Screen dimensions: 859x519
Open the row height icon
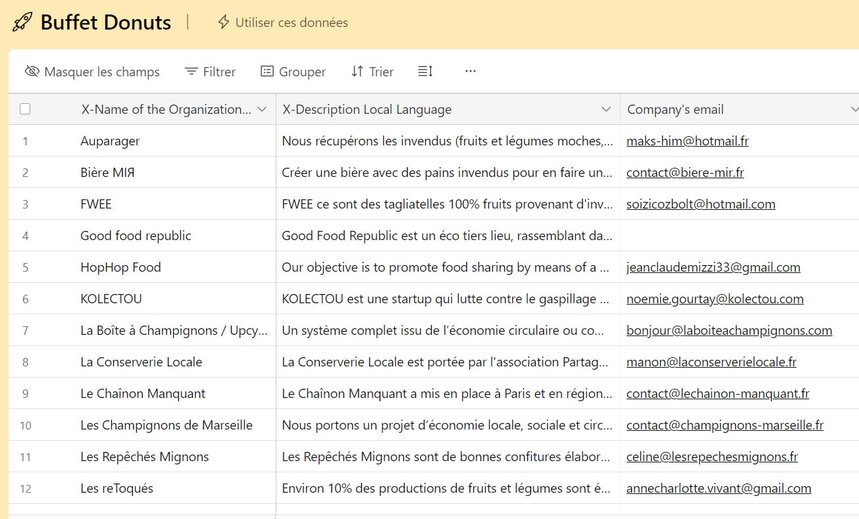[425, 71]
